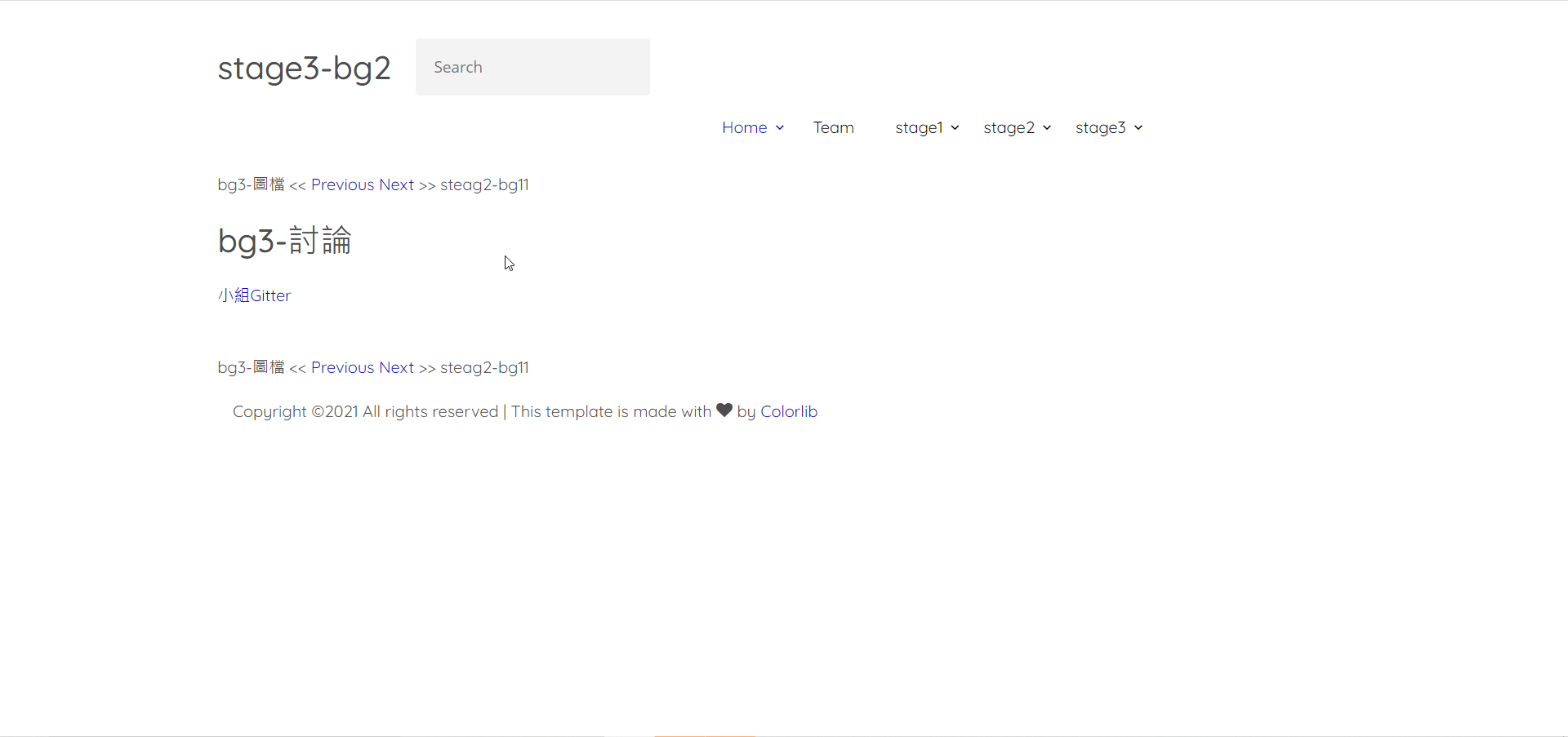Open the Team page

point(833,127)
